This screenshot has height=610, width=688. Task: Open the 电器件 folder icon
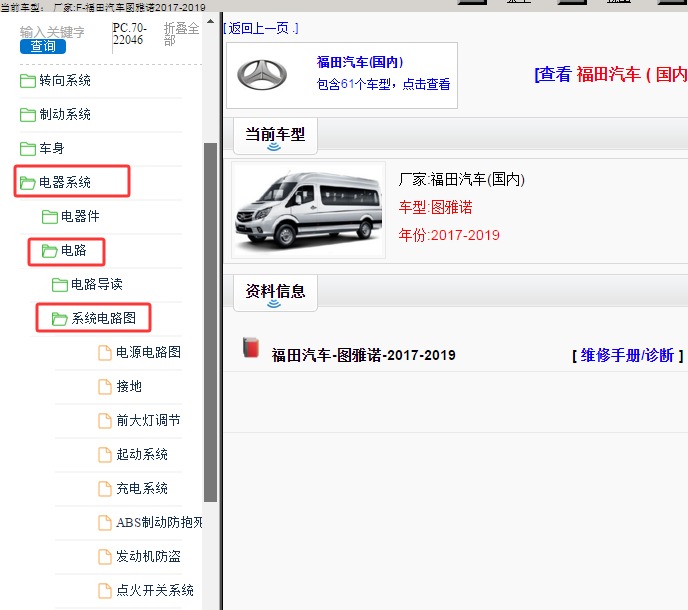click(50, 216)
